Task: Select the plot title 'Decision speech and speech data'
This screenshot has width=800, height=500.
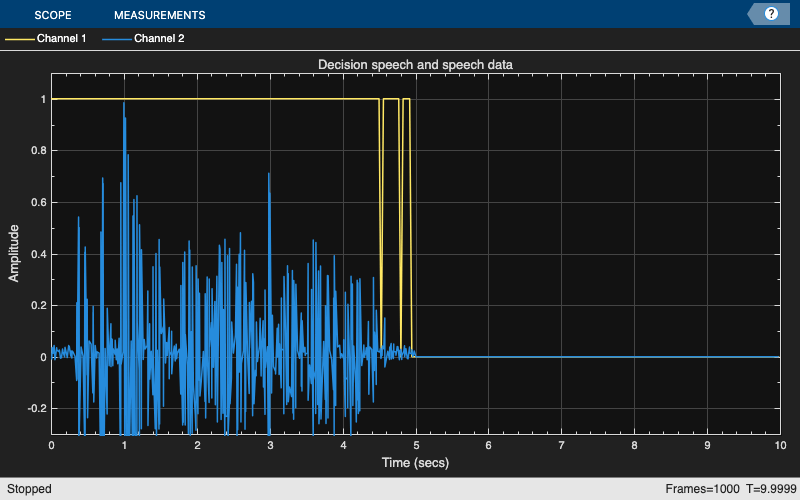Action: tap(415, 65)
